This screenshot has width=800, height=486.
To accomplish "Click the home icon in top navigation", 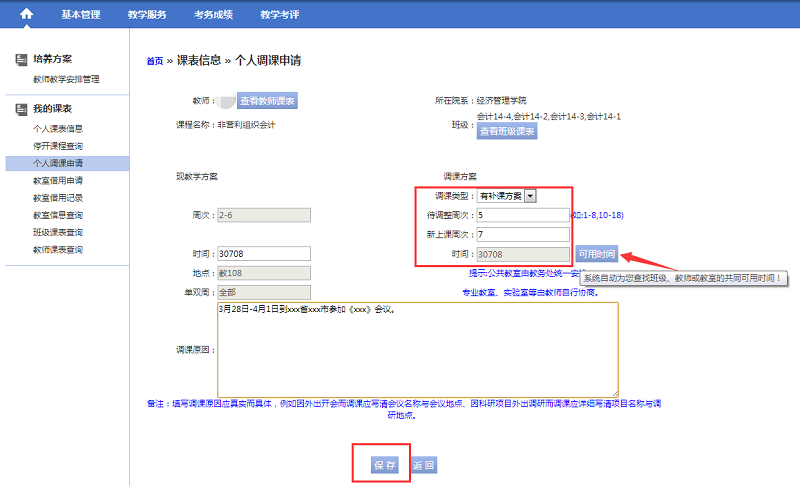I will click(x=26, y=14).
